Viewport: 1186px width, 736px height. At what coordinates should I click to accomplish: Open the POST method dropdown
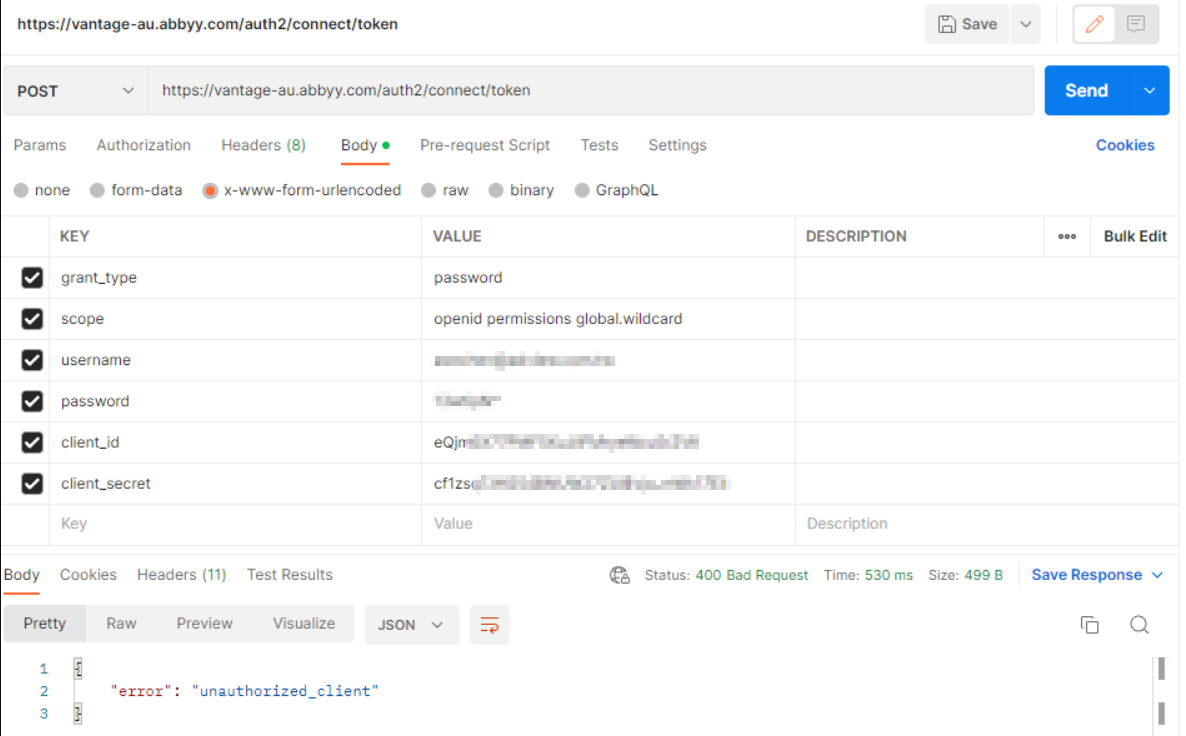(x=76, y=91)
